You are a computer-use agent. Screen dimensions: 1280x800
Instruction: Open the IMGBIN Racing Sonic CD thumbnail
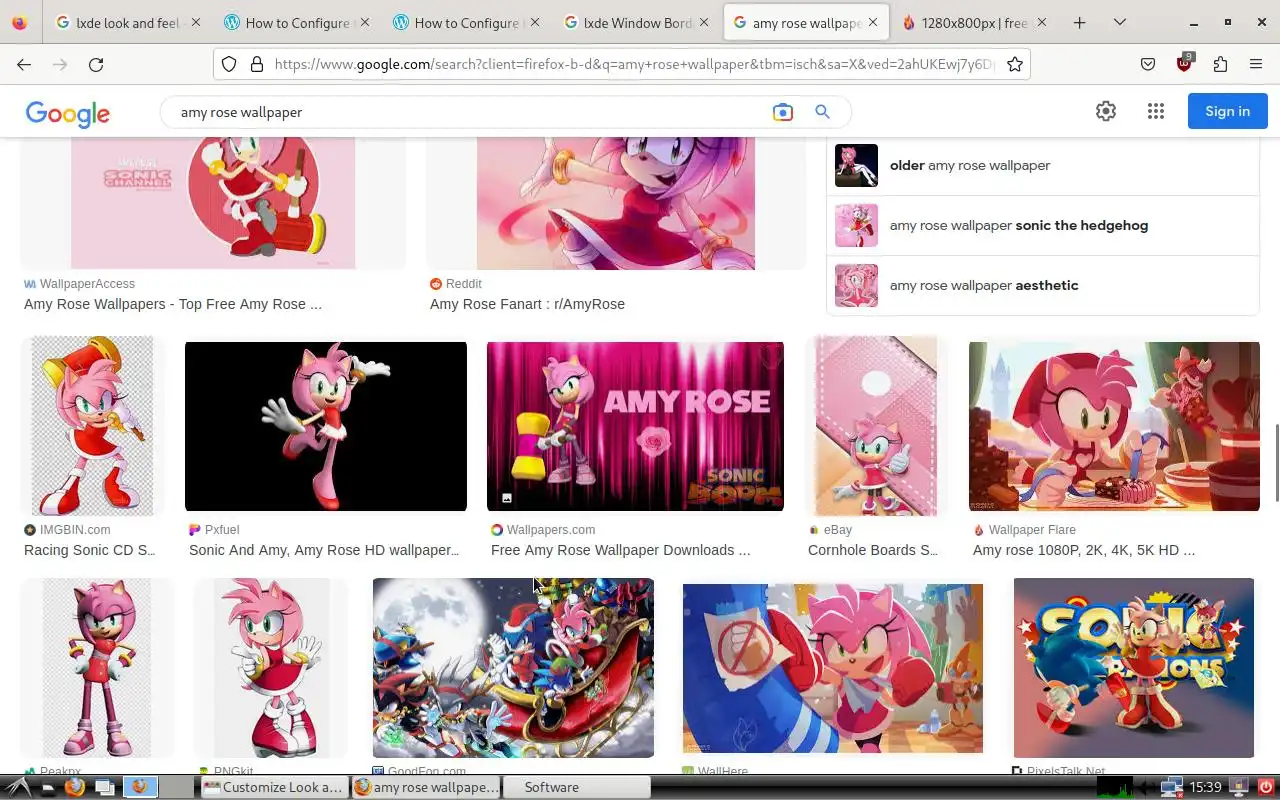pos(92,426)
